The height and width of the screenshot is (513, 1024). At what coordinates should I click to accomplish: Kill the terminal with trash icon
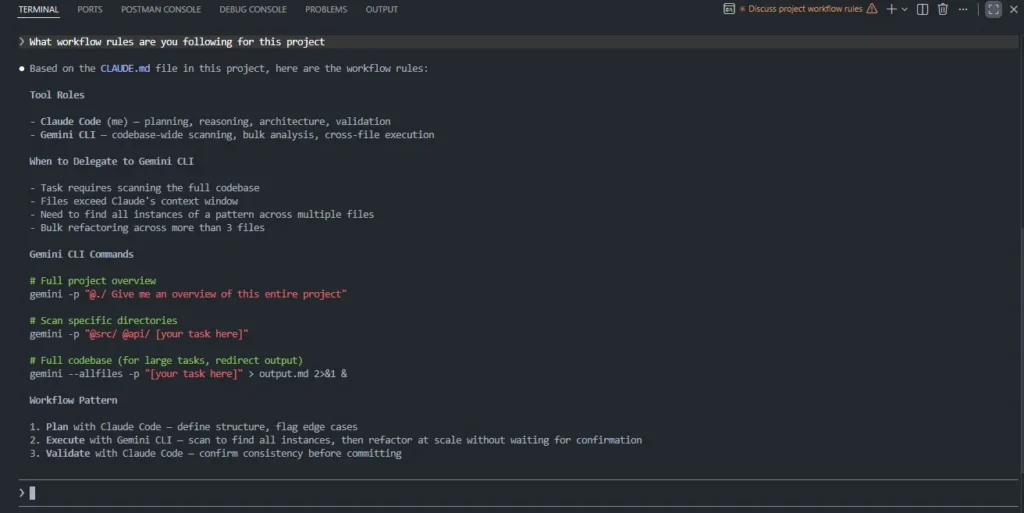(942, 9)
